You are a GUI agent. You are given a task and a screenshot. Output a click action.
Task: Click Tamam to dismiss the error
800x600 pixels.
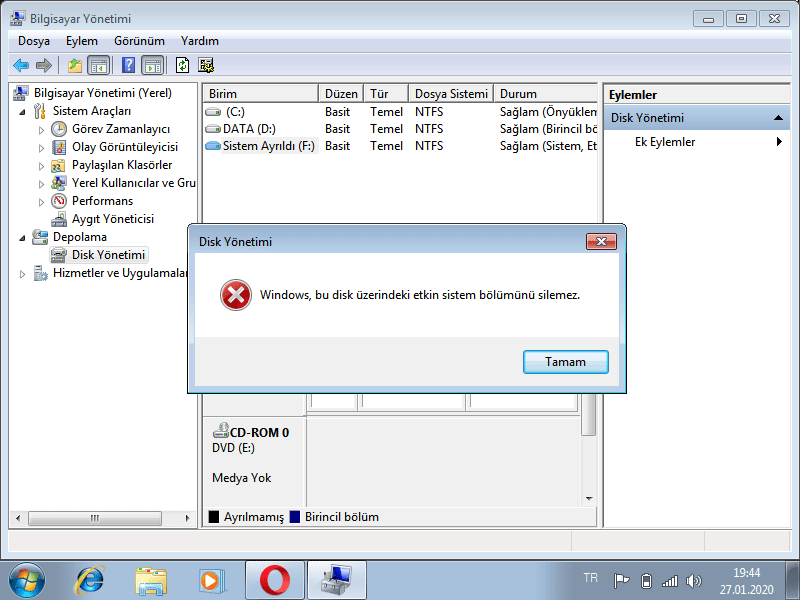click(x=565, y=362)
